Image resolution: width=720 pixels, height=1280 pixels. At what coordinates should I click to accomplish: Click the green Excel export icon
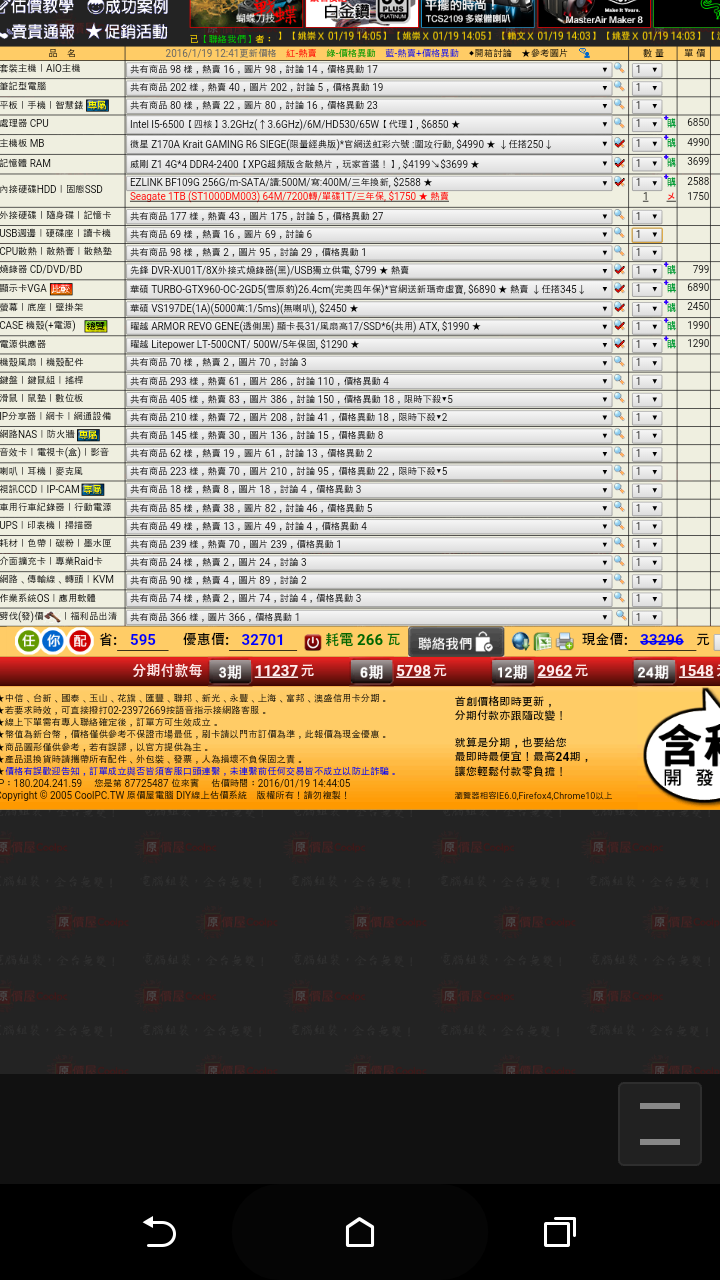tap(543, 641)
